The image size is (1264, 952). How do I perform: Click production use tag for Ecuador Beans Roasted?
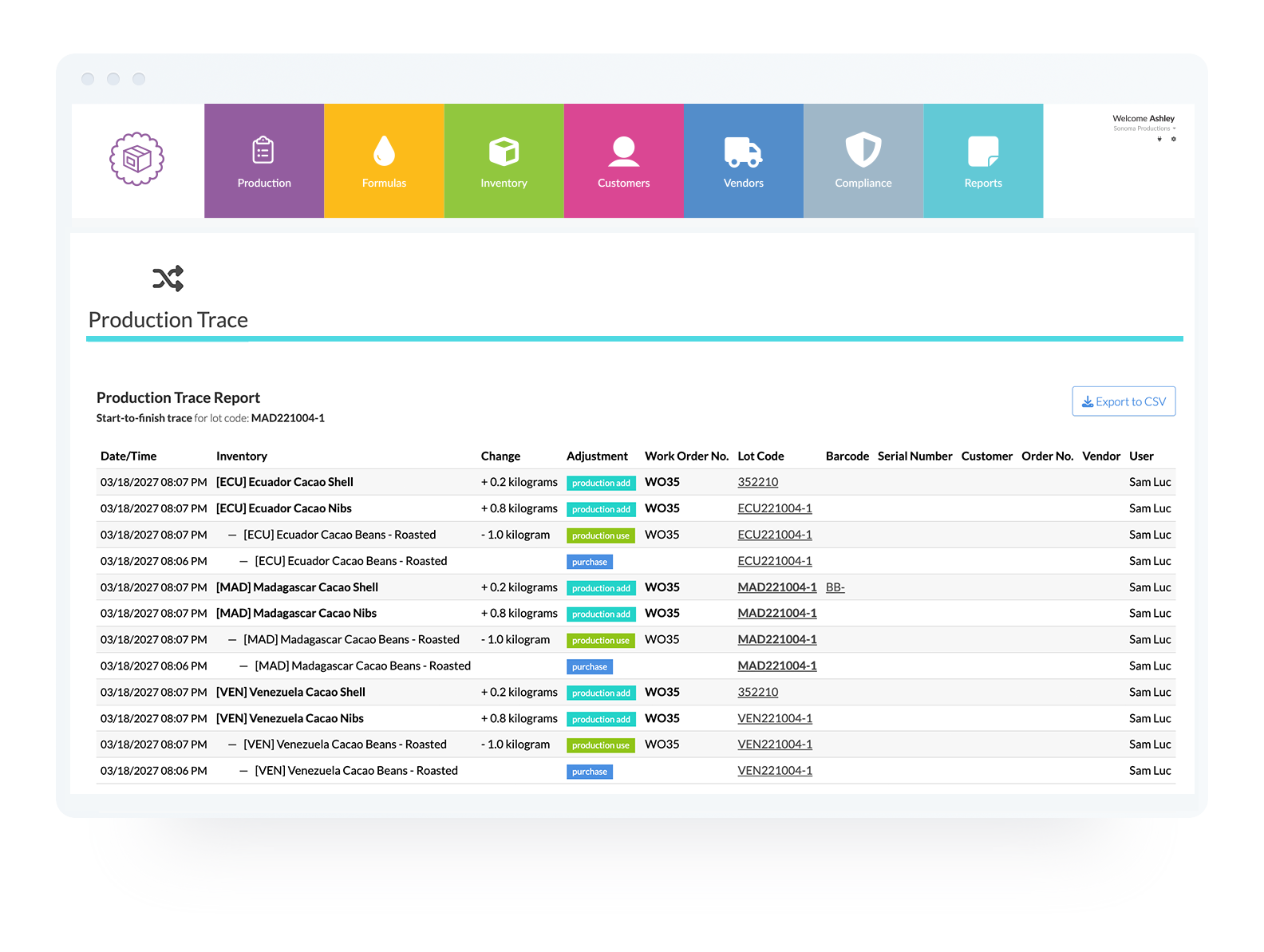[x=600, y=535]
